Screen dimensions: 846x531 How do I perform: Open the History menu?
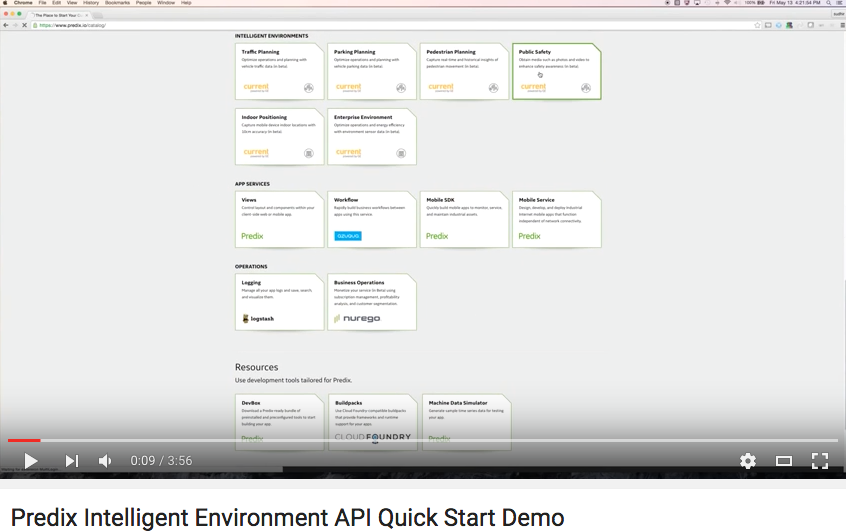point(90,3)
